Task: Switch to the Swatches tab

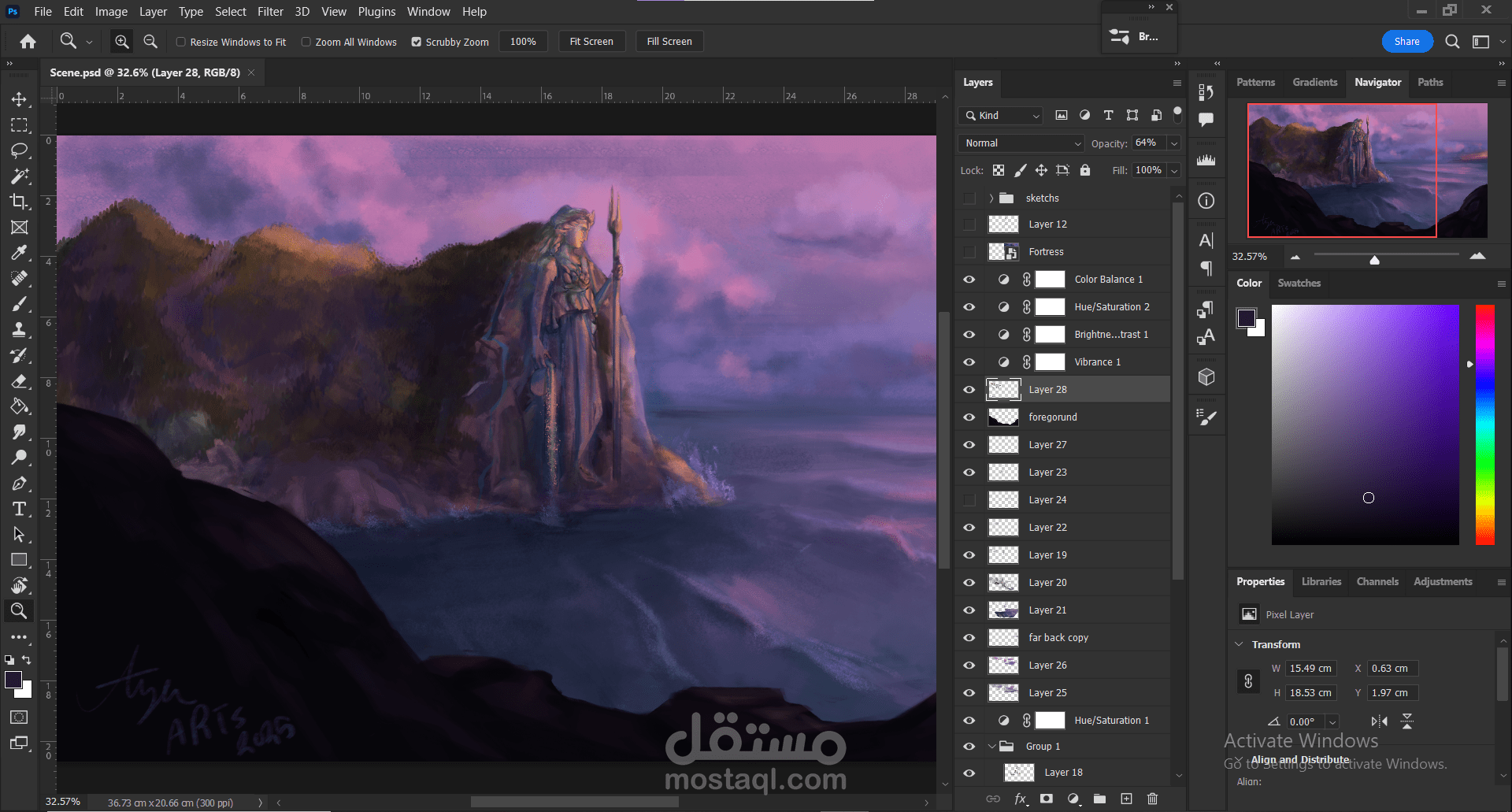Action: (1299, 283)
